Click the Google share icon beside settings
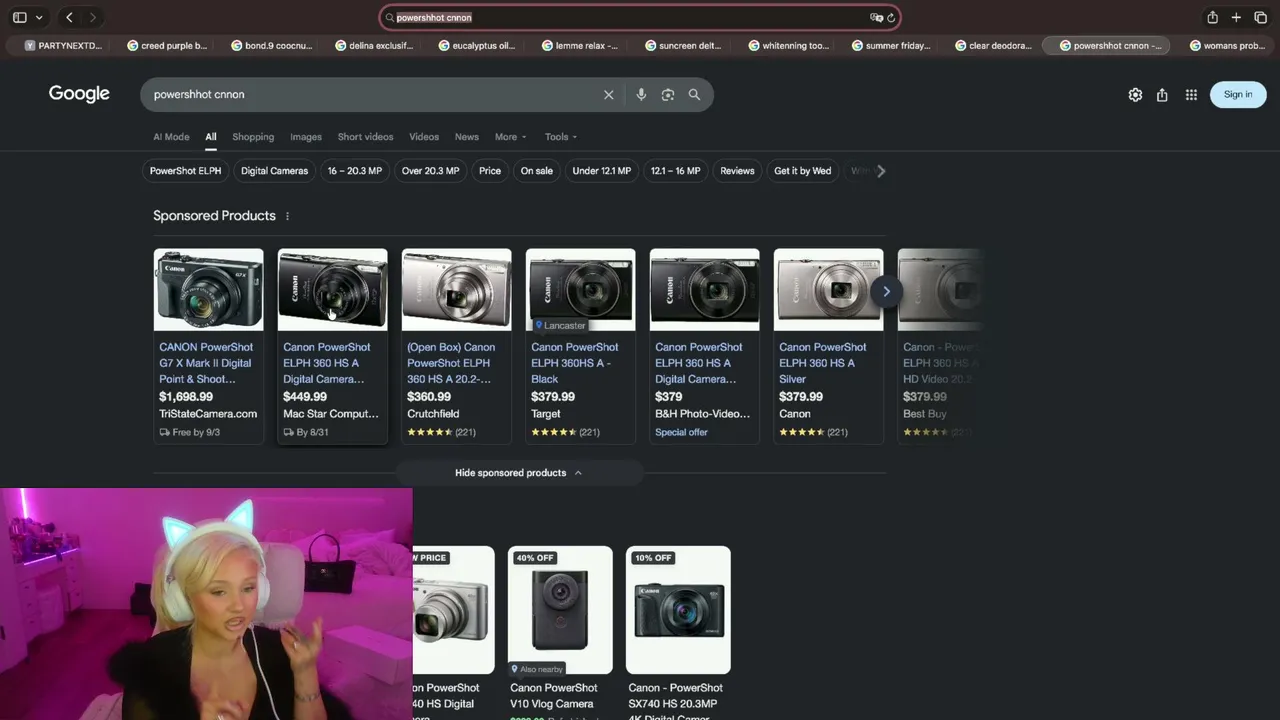The height and width of the screenshot is (720, 1280). tap(1162, 95)
